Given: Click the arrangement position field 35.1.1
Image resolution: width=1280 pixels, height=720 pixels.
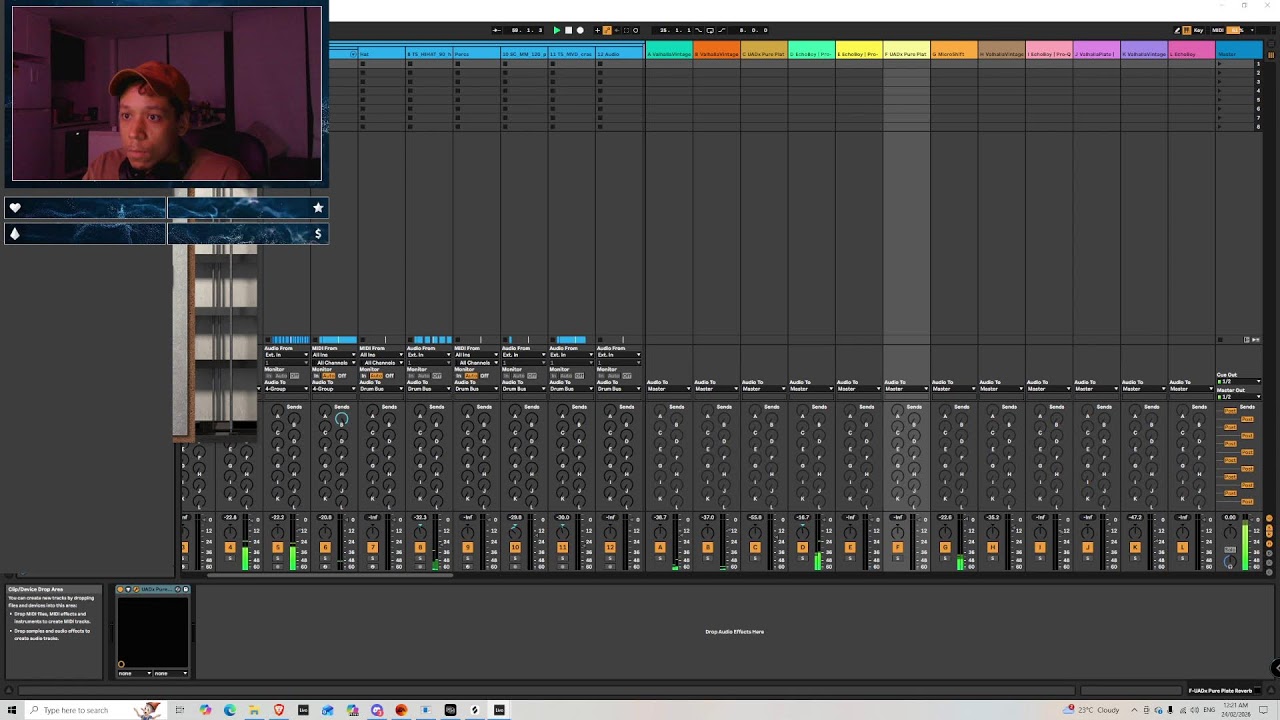Looking at the screenshot, I should (675, 30).
